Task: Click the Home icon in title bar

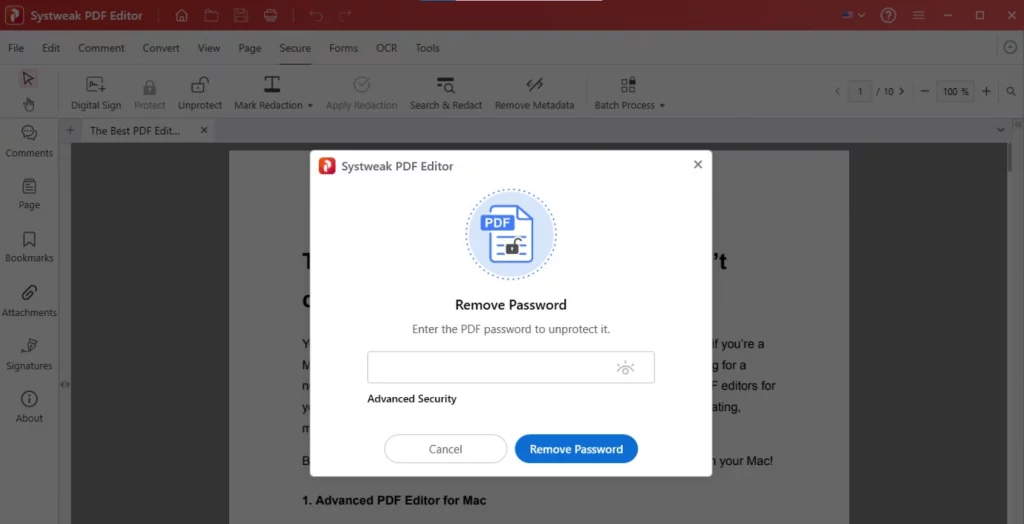Action: 182,16
